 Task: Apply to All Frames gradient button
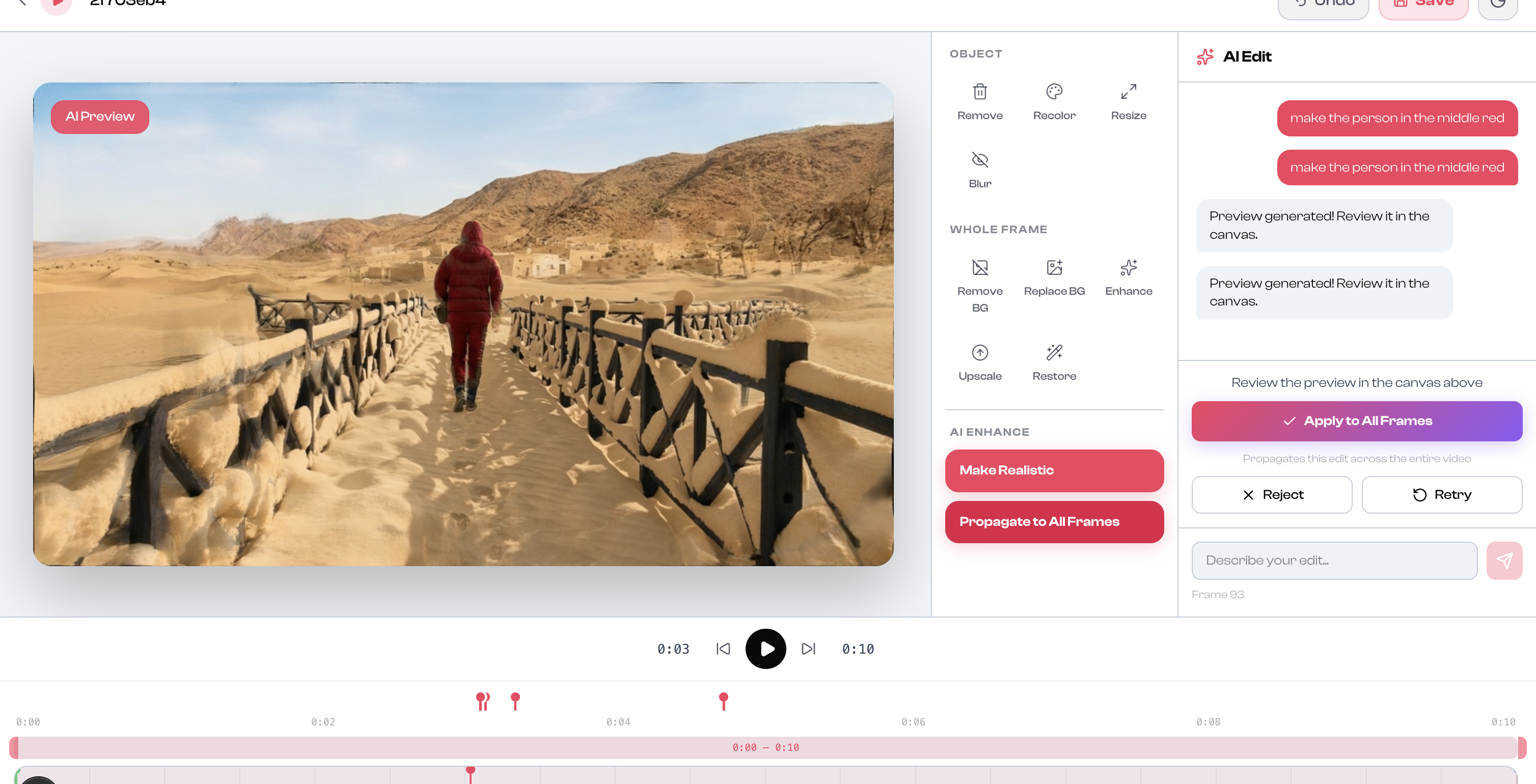point(1356,421)
